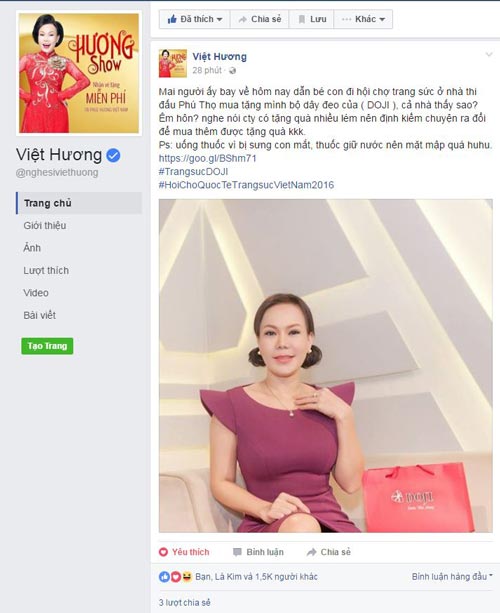Toggle the Đã thích liked button
Viewport: 500px width, 613px height.
pos(195,19)
